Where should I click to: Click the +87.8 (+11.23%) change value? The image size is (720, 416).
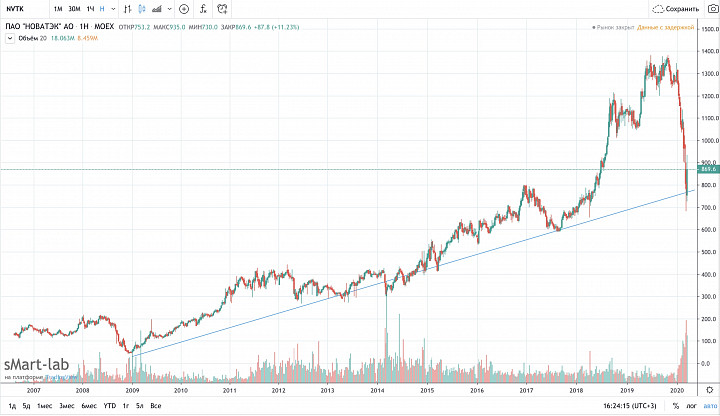pyautogui.click(x=276, y=28)
